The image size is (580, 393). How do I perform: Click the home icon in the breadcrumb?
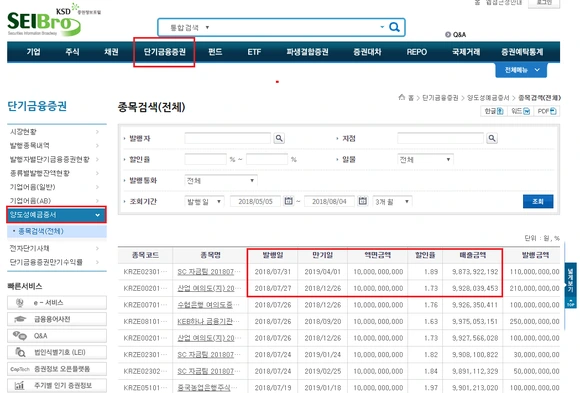(x=402, y=97)
